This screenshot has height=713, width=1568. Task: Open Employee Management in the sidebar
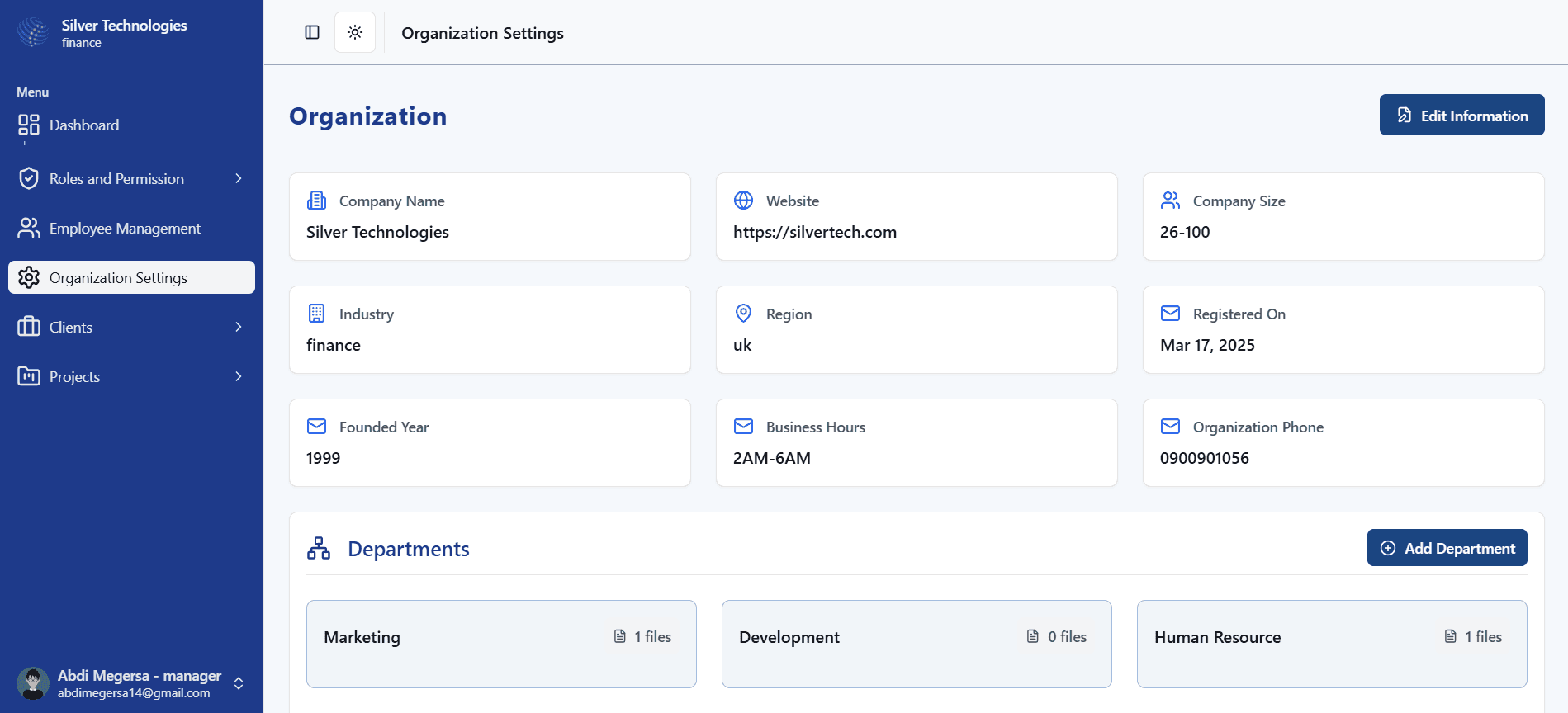[125, 229]
